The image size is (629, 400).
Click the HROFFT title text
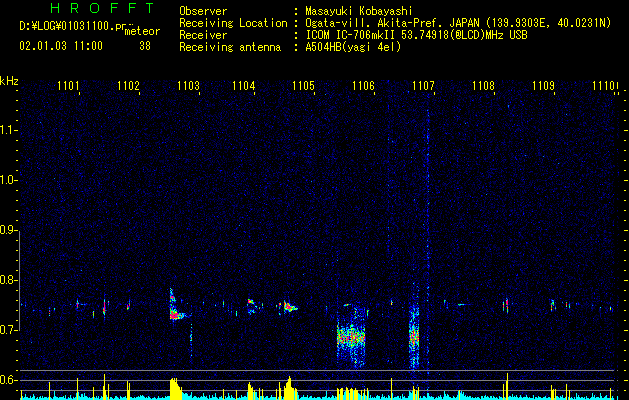[x=102, y=8]
